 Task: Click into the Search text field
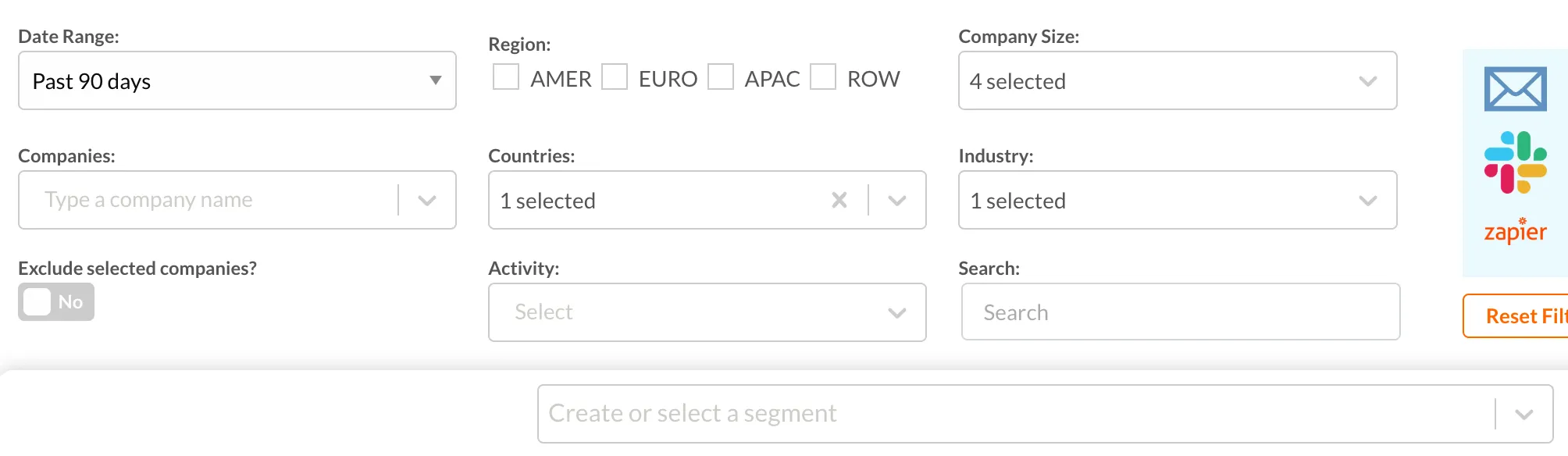point(1181,312)
